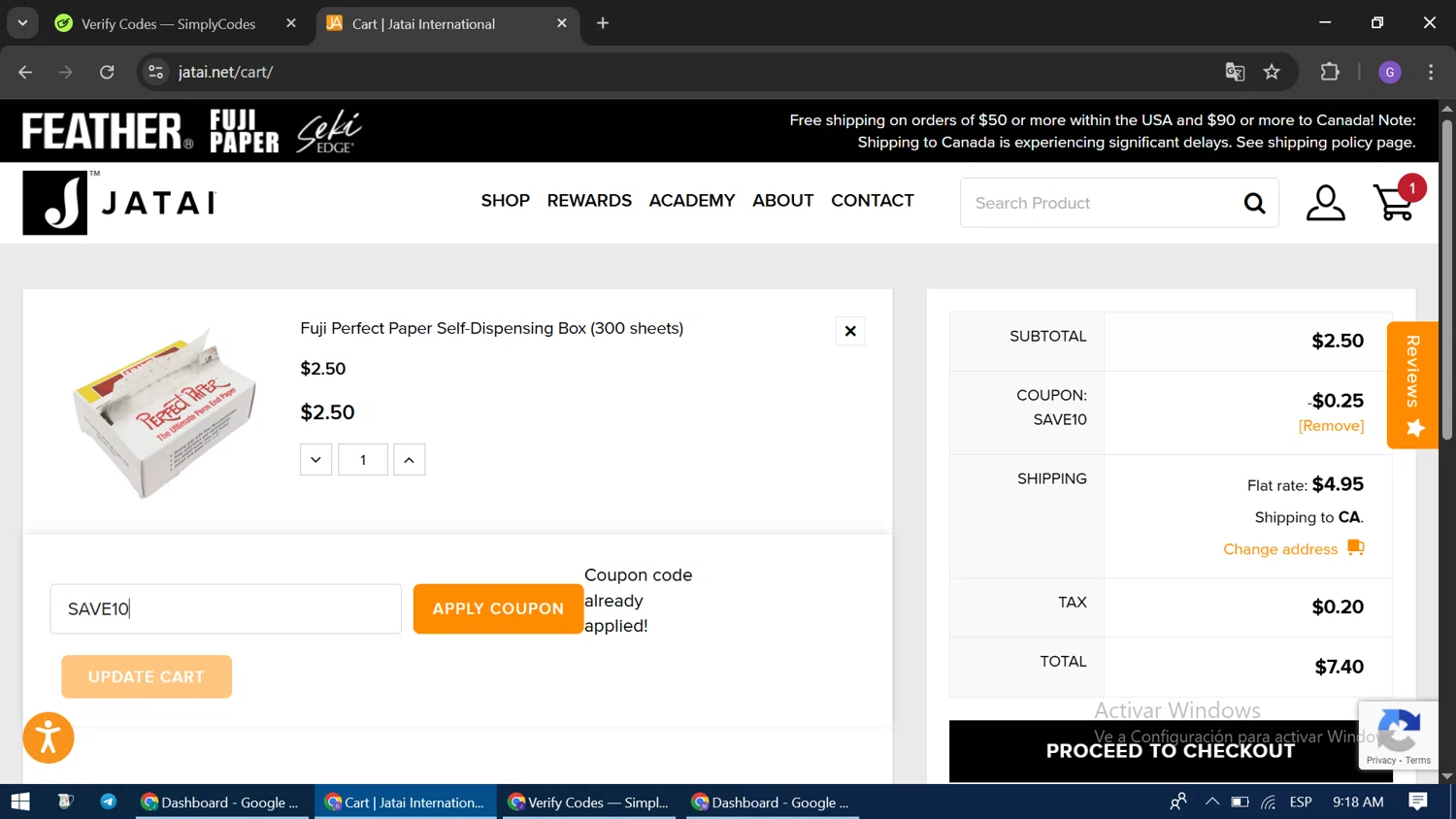Click Proceed to Checkout
Screen dimensions: 1456x819
1170,750
